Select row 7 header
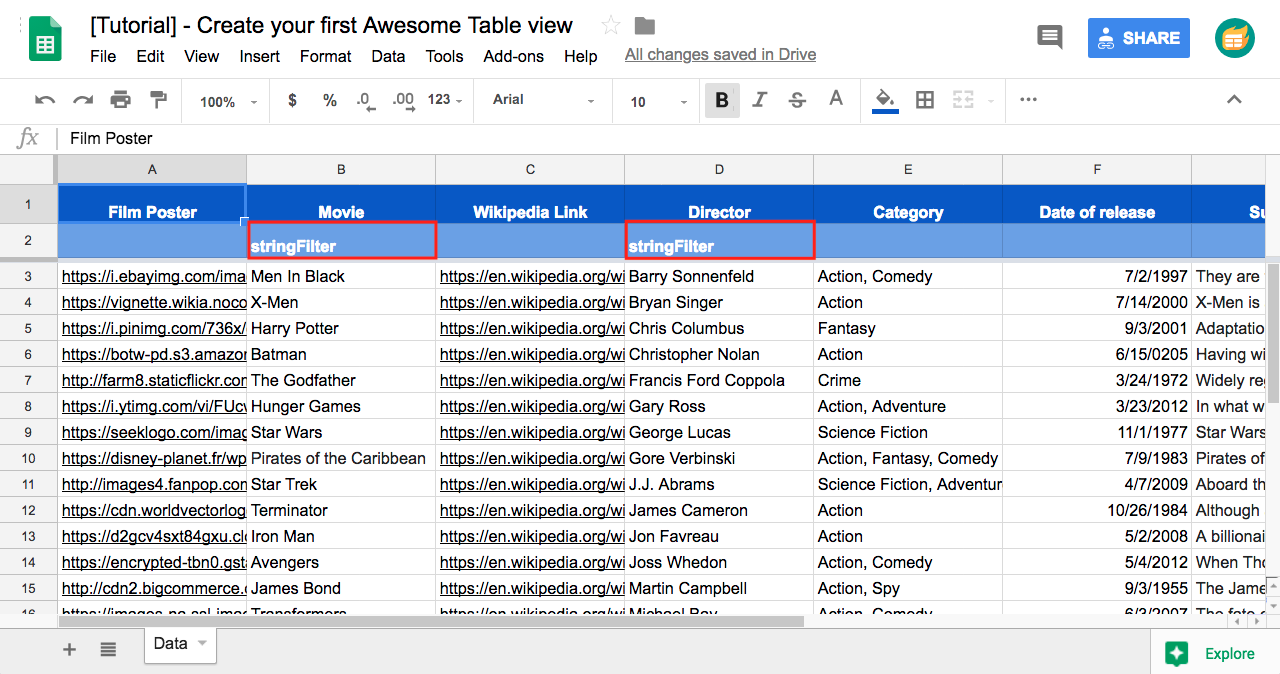The image size is (1280, 674). pyautogui.click(x=28, y=380)
